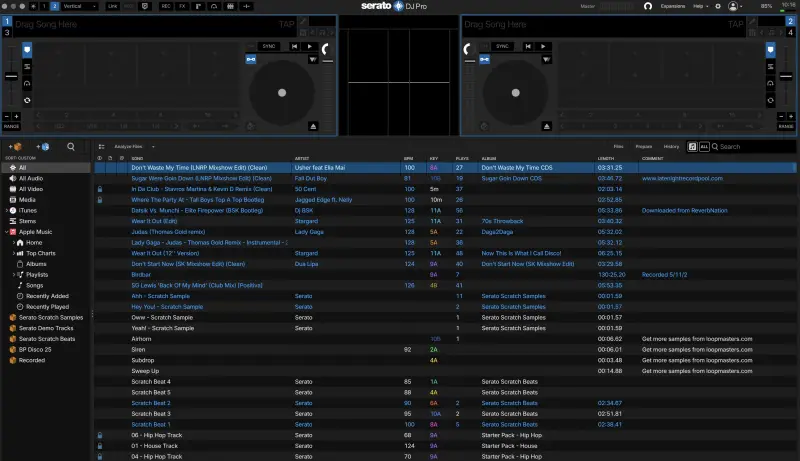Viewport: 800px width, 461px height.
Task: Toggle the ALL search filter button
Action: point(704,147)
